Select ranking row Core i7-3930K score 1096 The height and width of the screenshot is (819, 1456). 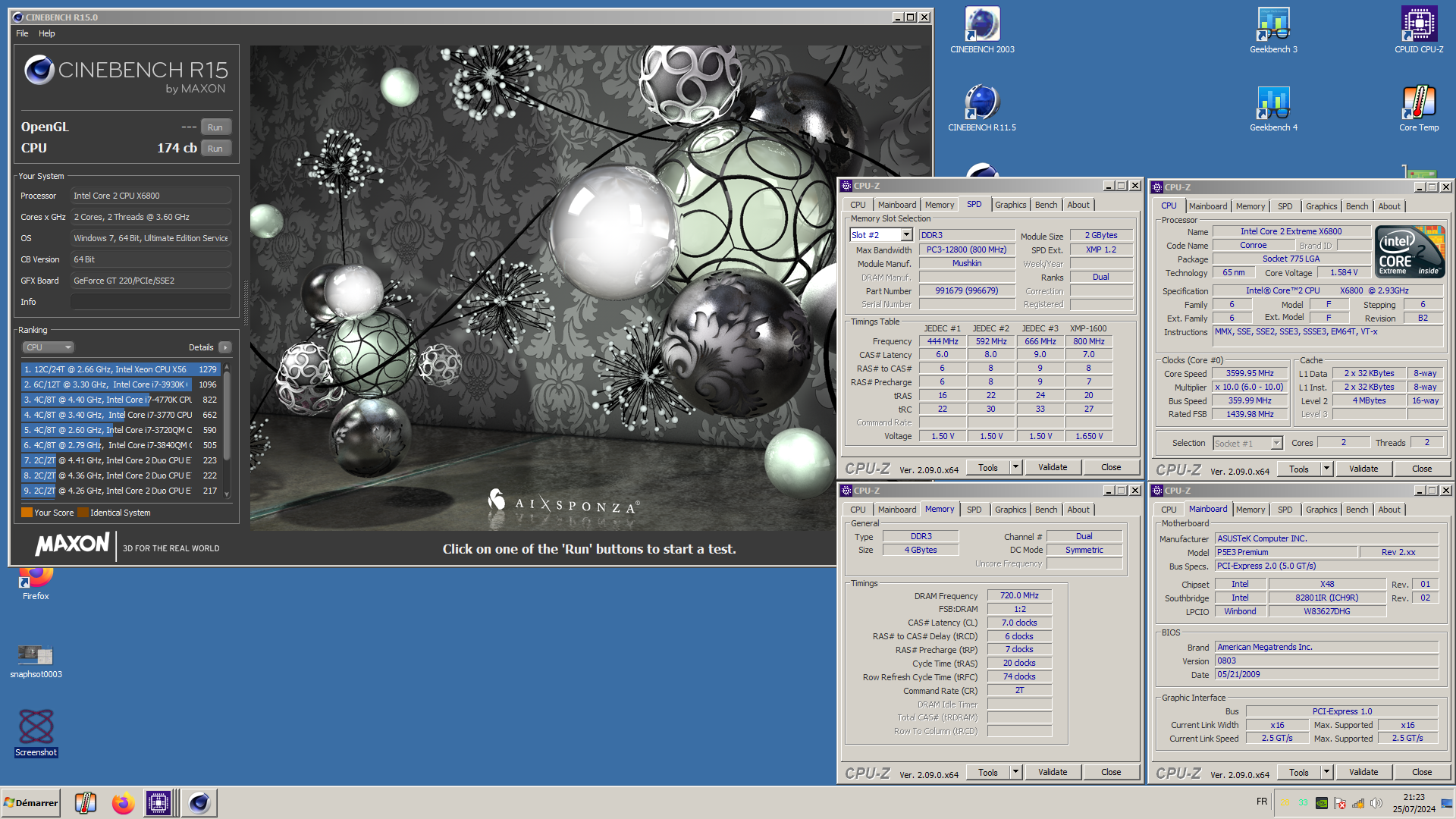click(121, 384)
